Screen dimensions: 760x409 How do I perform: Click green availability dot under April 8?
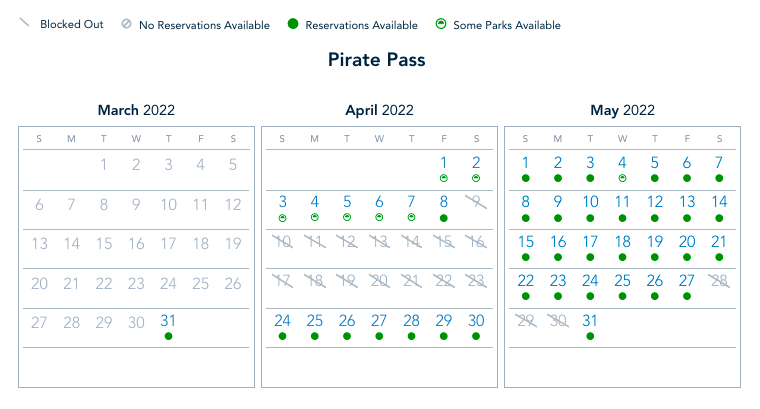pos(444,217)
